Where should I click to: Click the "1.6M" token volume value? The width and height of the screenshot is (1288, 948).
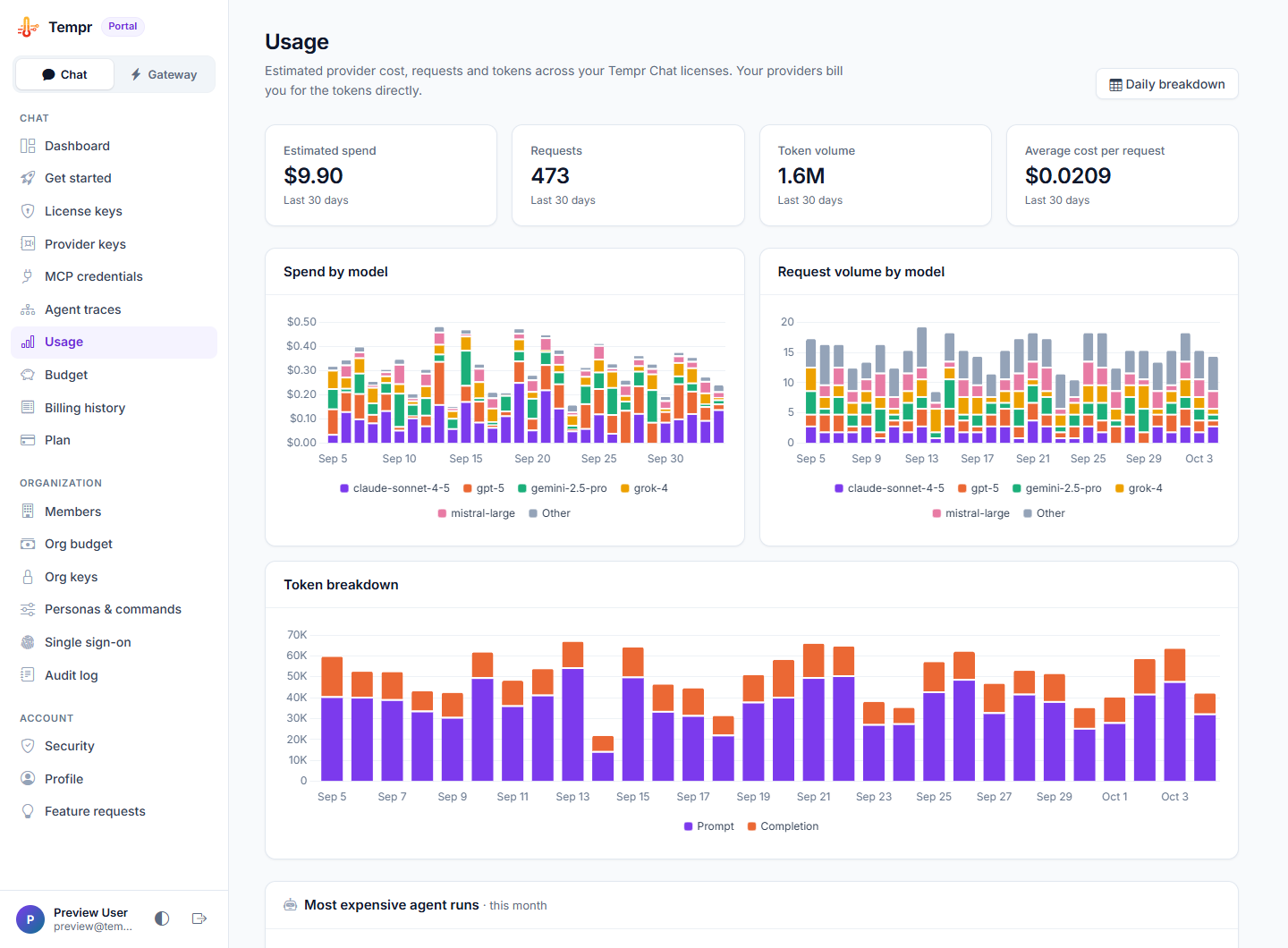(x=801, y=176)
